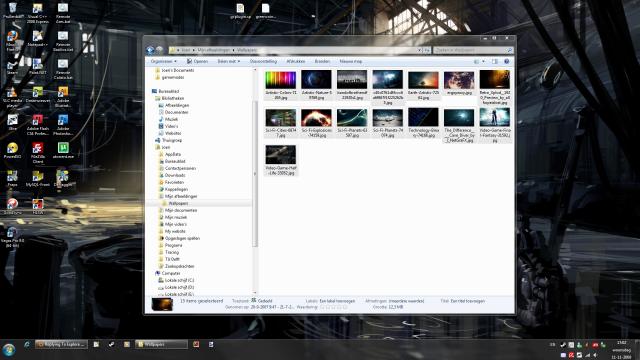This screenshot has height=360, width=640.
Task: Select Documenten library in the tree
Action: point(173,112)
